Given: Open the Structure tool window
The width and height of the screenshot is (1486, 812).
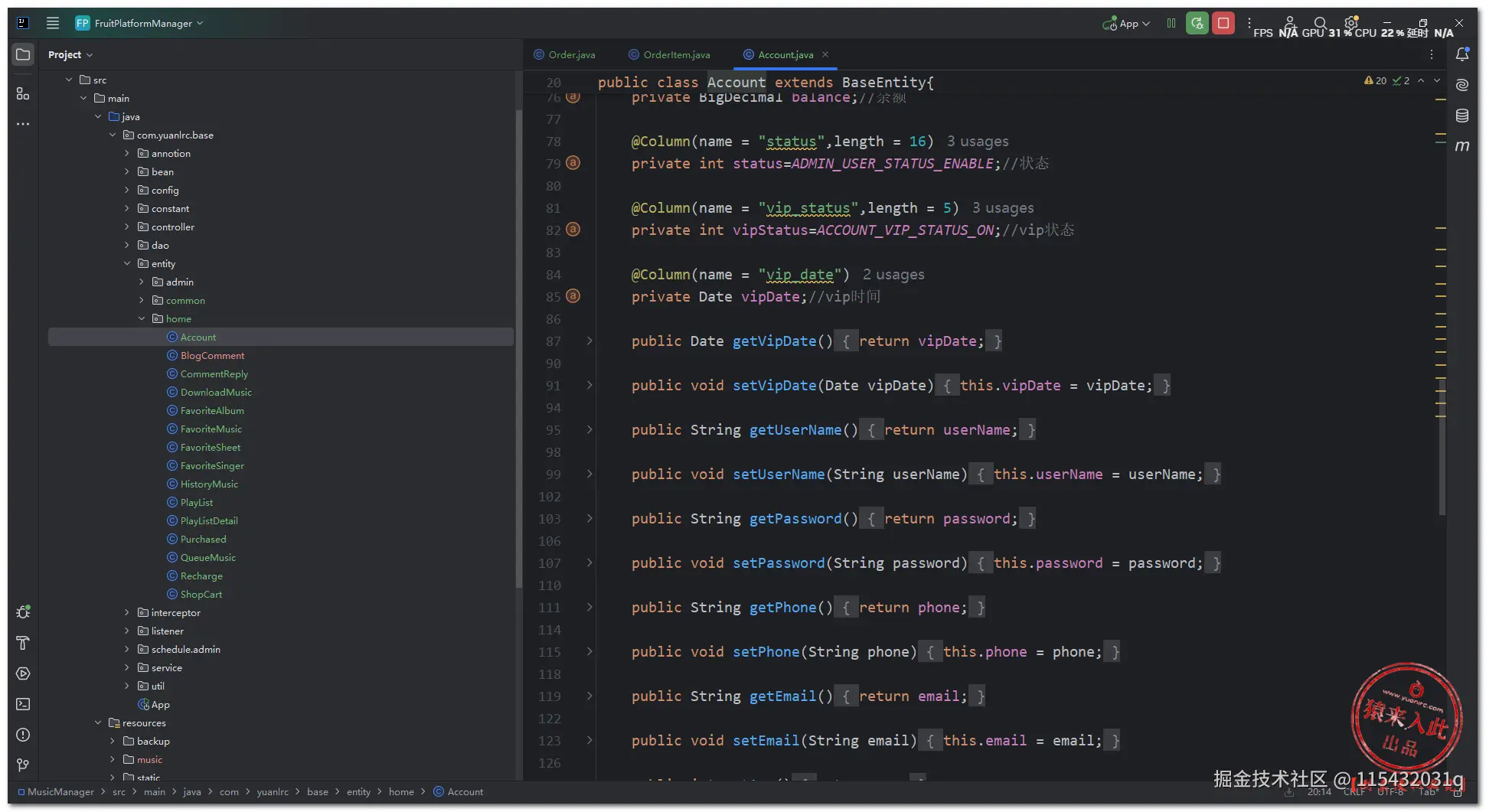Looking at the screenshot, I should click(x=23, y=93).
